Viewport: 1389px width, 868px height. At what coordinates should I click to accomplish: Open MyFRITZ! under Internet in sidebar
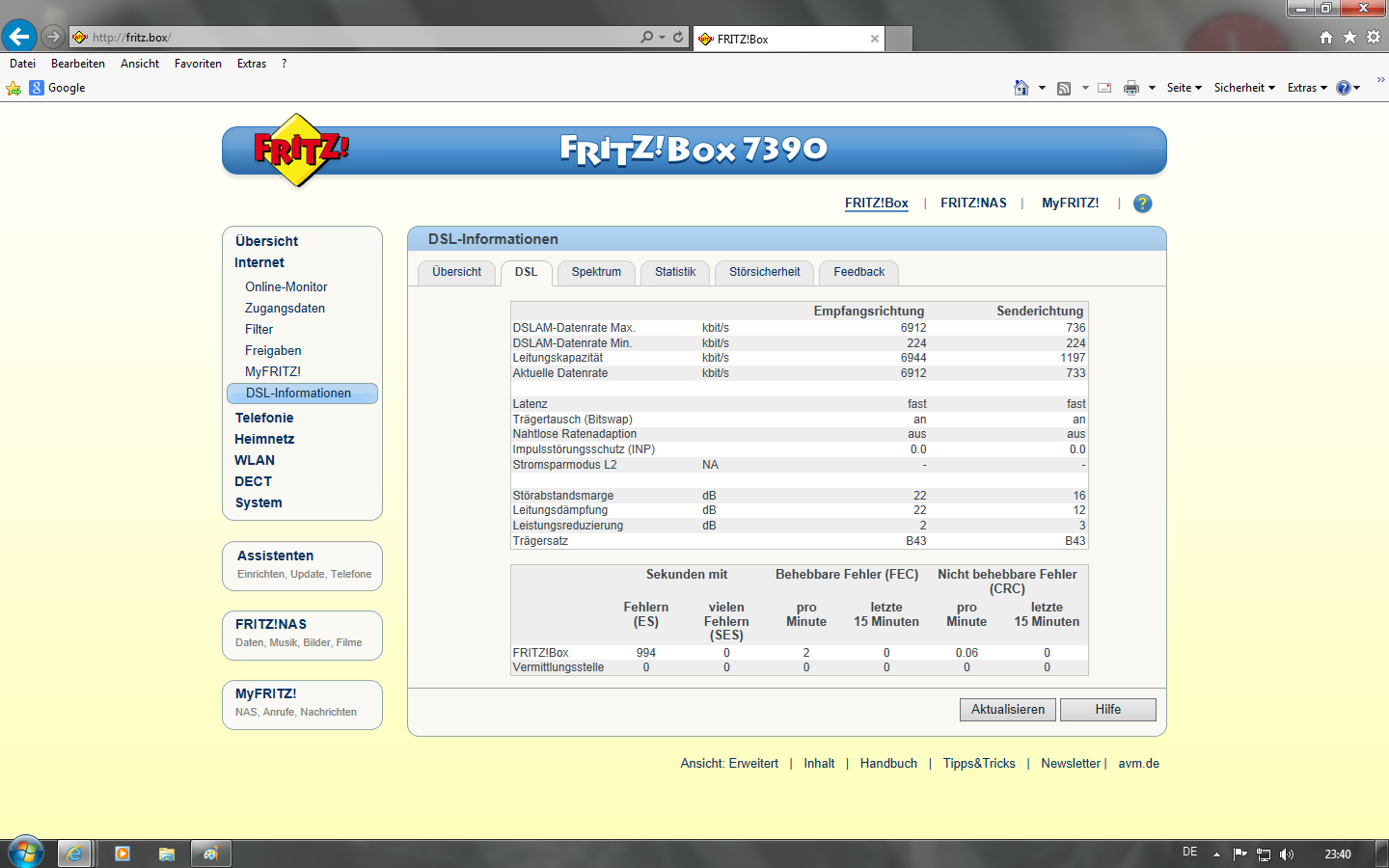(x=273, y=371)
